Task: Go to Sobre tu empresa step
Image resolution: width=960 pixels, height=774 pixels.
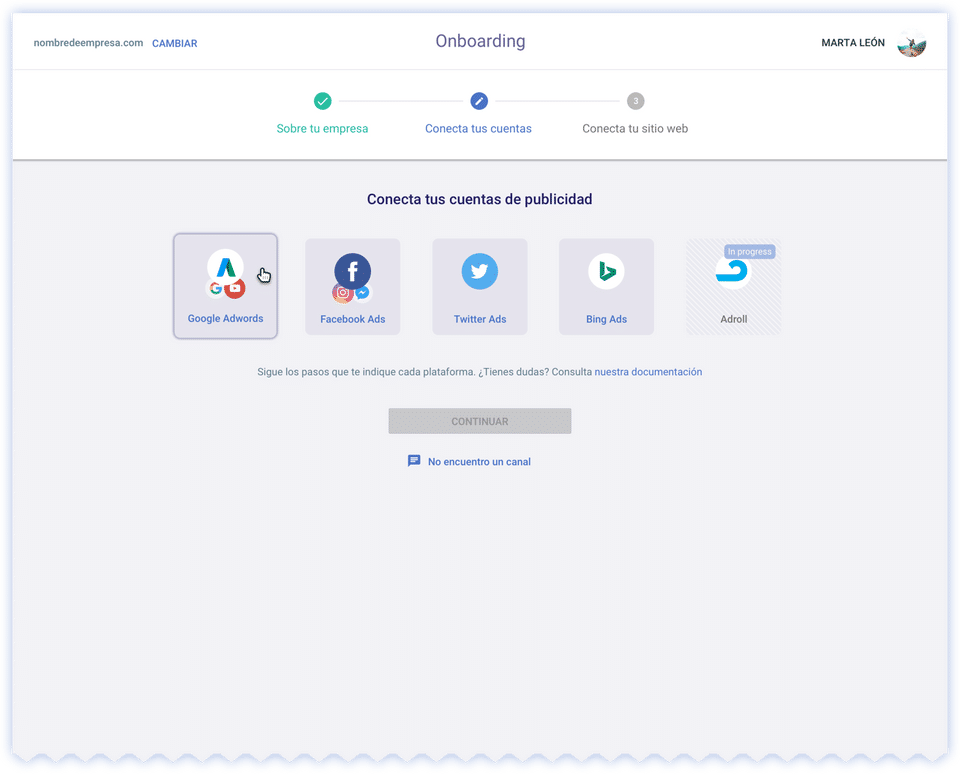Action: 322,129
